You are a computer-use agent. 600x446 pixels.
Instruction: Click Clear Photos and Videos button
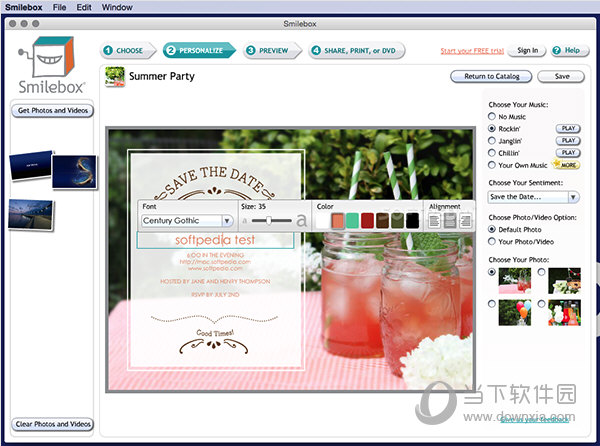53,424
